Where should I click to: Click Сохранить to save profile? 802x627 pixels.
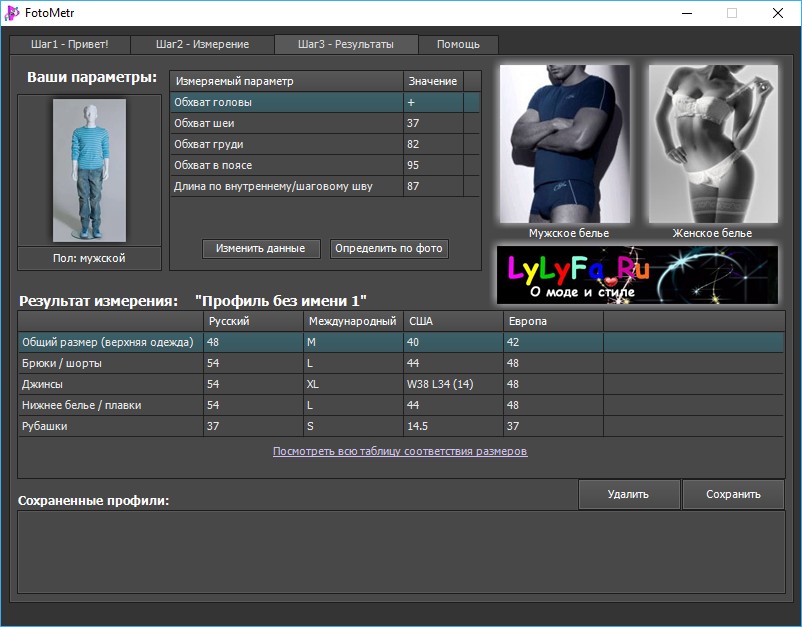coord(733,494)
